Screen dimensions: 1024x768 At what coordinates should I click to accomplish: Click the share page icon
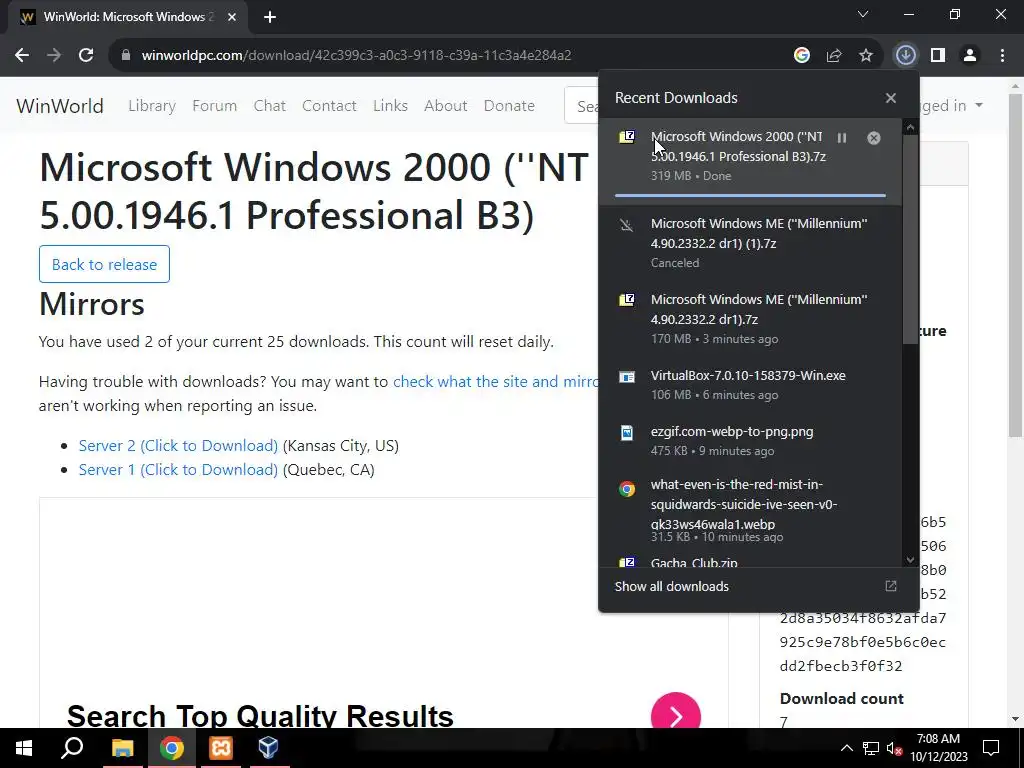[x=834, y=56]
